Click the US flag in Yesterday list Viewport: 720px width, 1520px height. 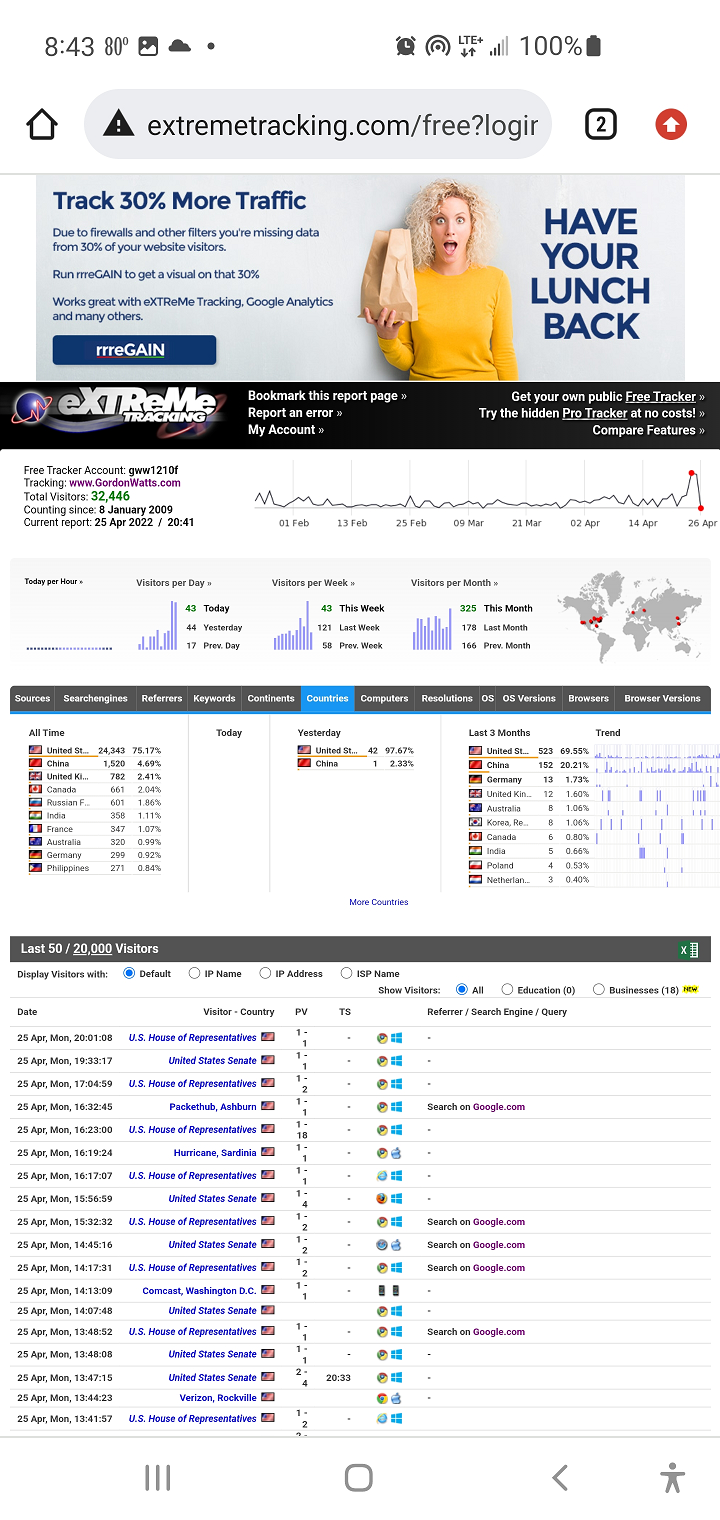(x=305, y=750)
